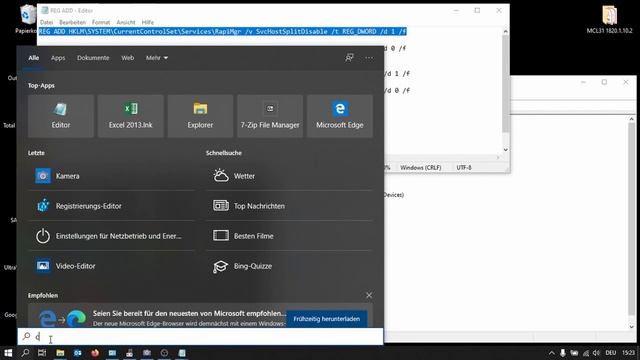
Task: Open Format menu in Editor window
Action: pyautogui.click(x=101, y=22)
